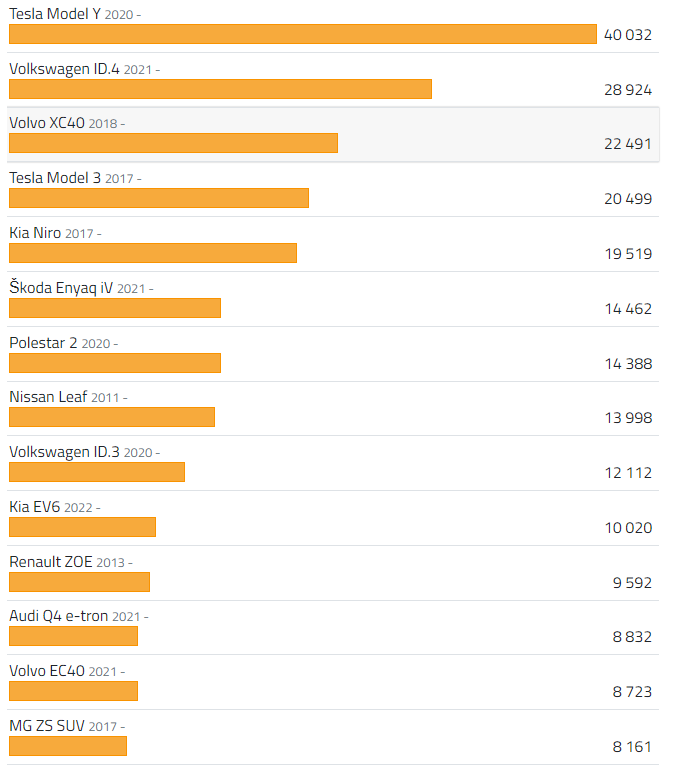This screenshot has width=676, height=771.
Task: Click the highlighted Volvo XC40 bar
Action: point(173,143)
